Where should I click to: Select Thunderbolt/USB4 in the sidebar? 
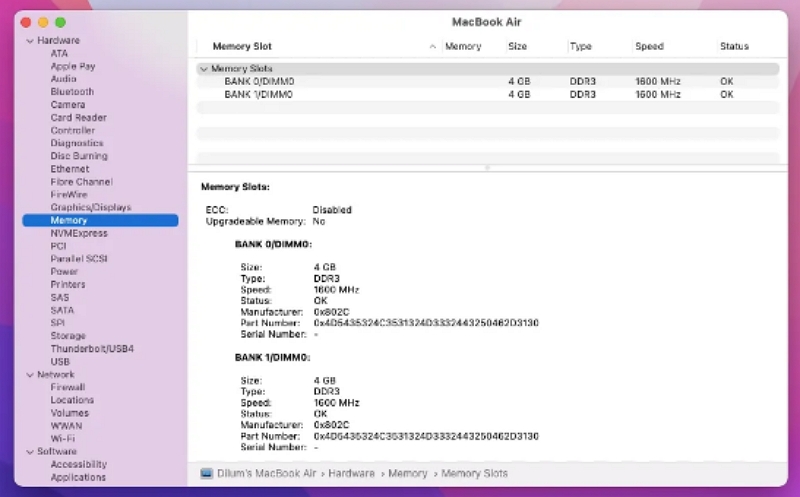(92, 349)
